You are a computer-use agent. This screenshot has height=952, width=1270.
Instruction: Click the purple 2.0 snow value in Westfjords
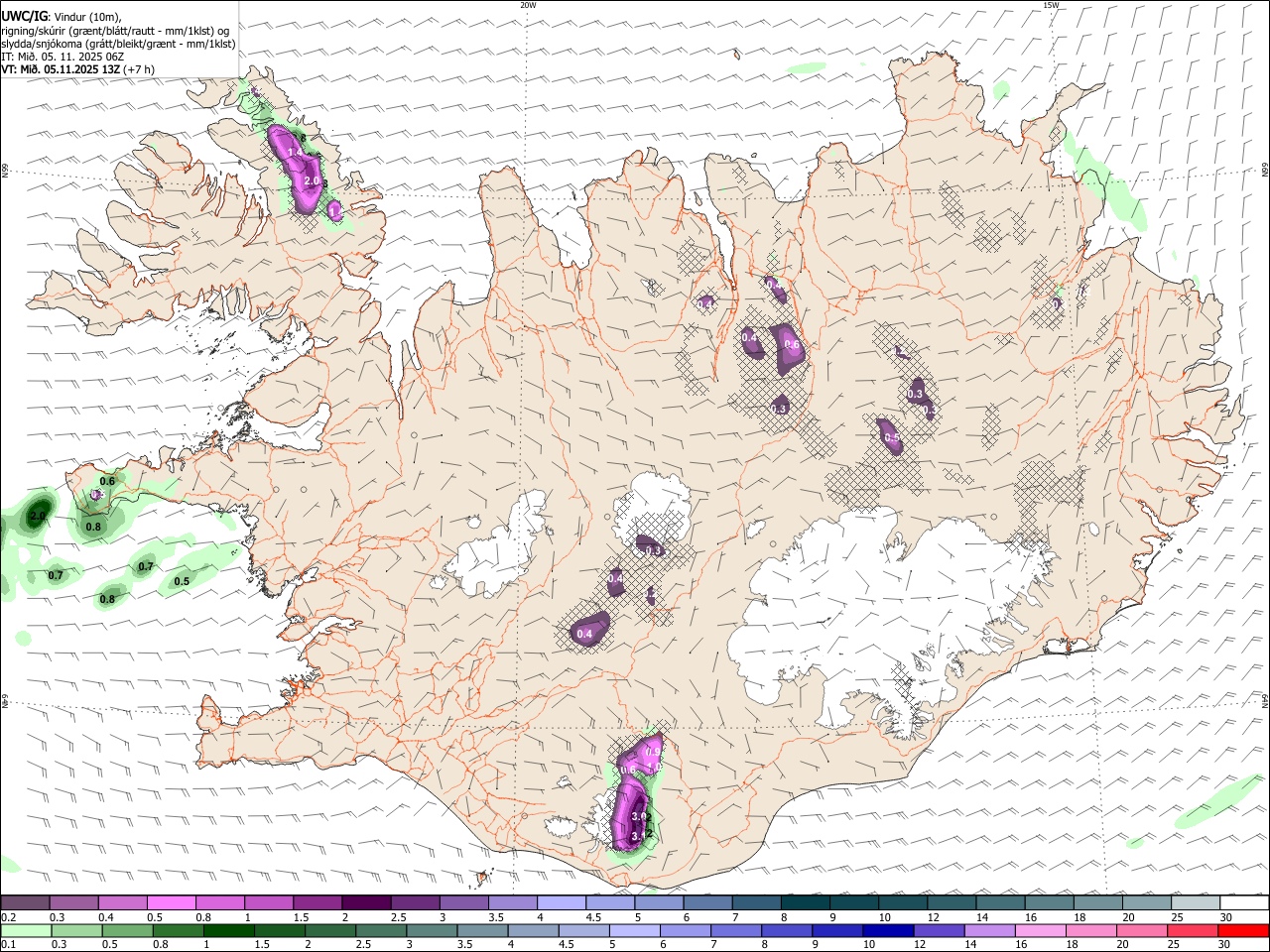tap(312, 181)
